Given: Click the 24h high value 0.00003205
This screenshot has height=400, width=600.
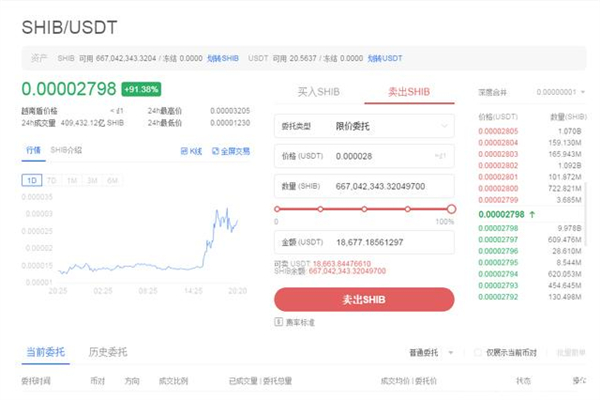Looking at the screenshot, I should 230,111.
